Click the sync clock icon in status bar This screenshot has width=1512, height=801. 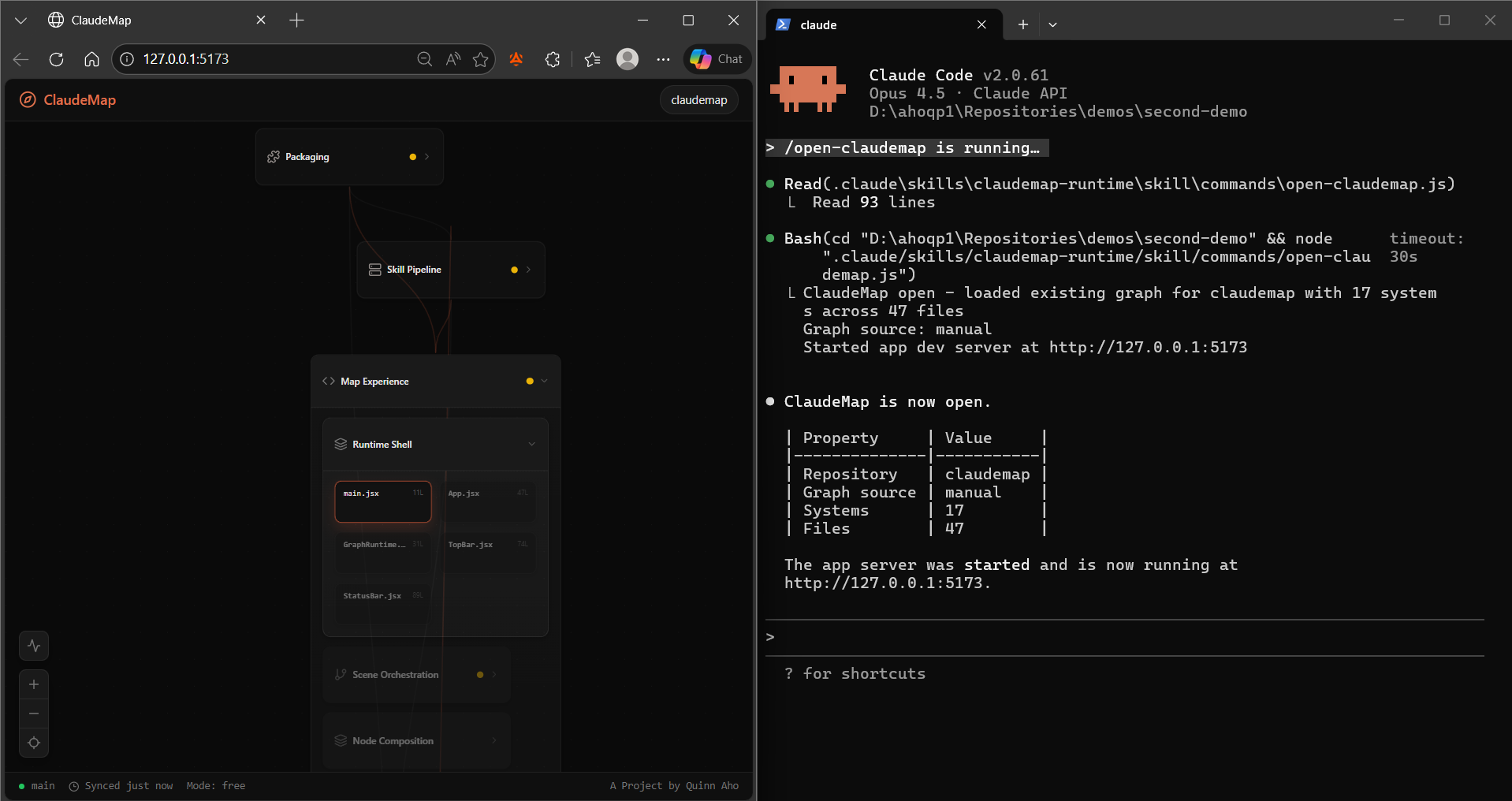coord(74,786)
